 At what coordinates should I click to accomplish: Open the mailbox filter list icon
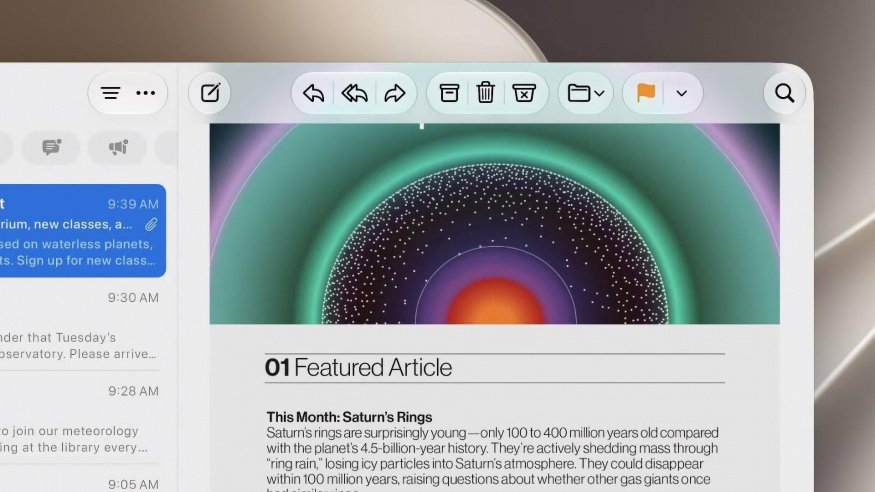click(110, 93)
